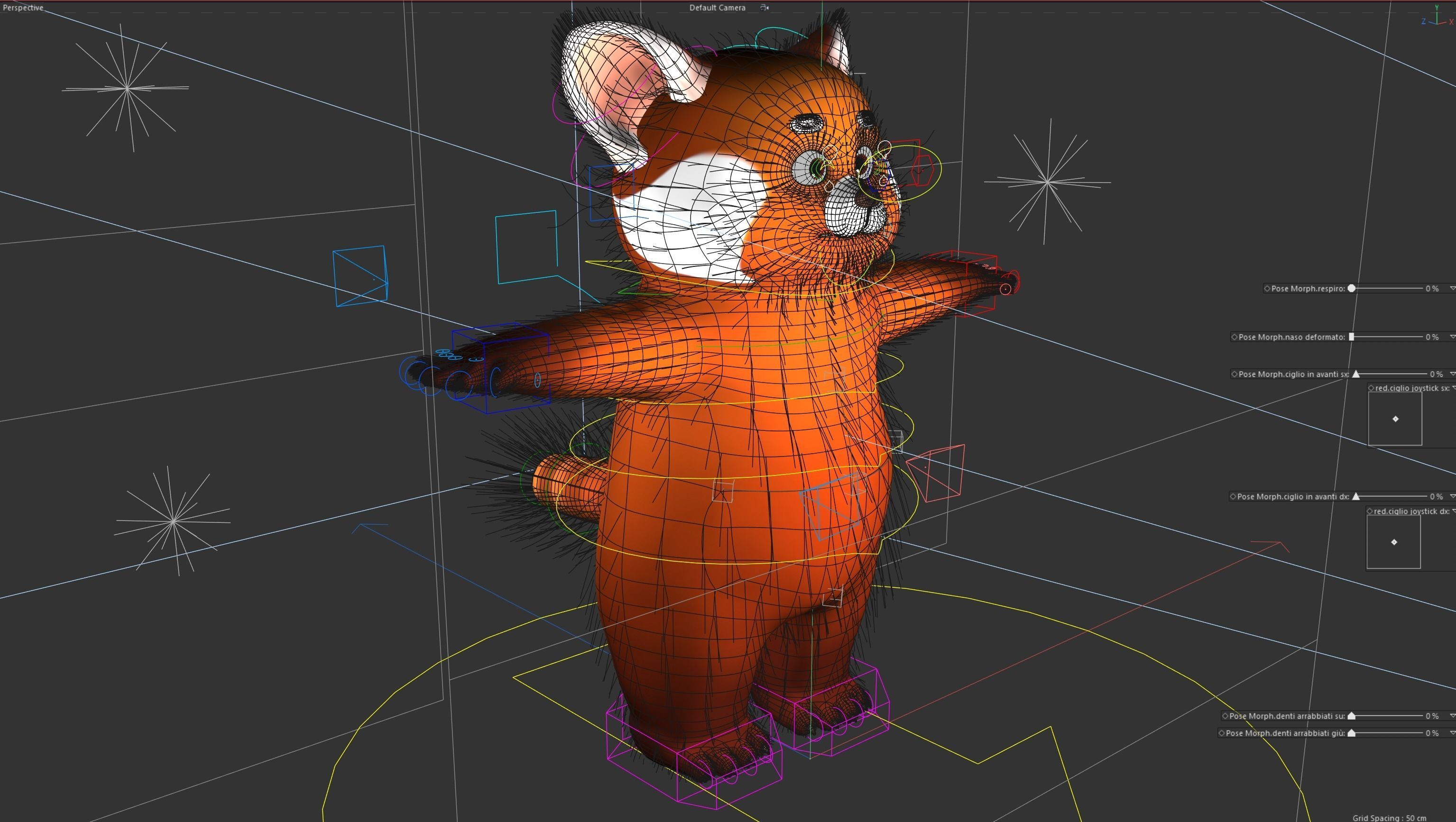The width and height of the screenshot is (1456, 822).
Task: Select the lower-left star-shaped light object
Action: coord(173,521)
